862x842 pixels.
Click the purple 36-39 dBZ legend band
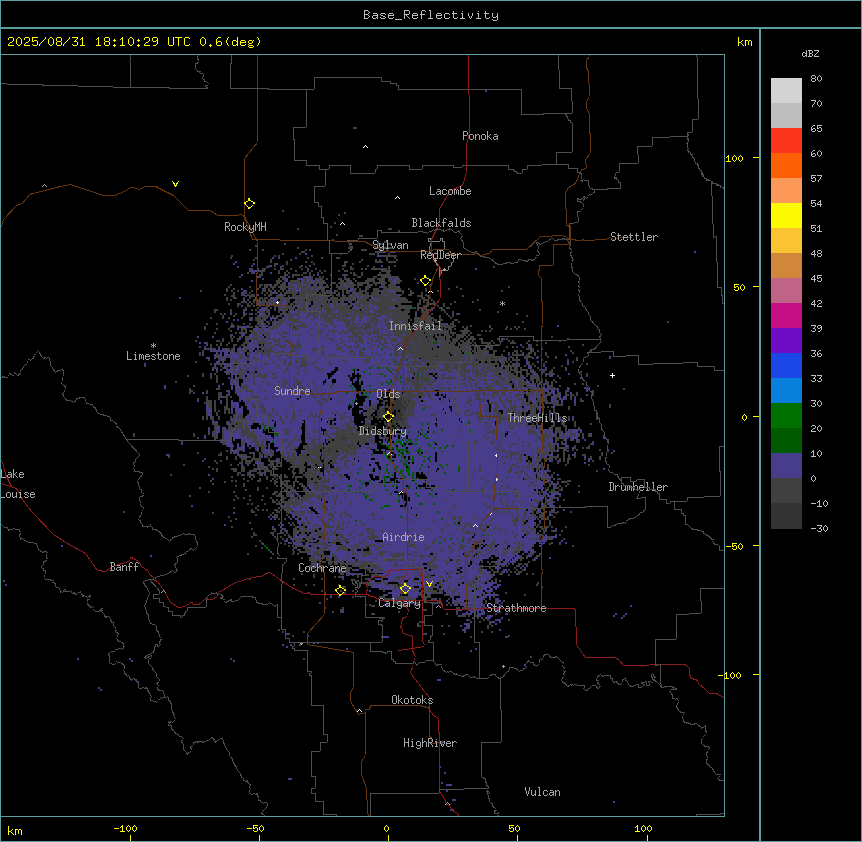click(786, 341)
